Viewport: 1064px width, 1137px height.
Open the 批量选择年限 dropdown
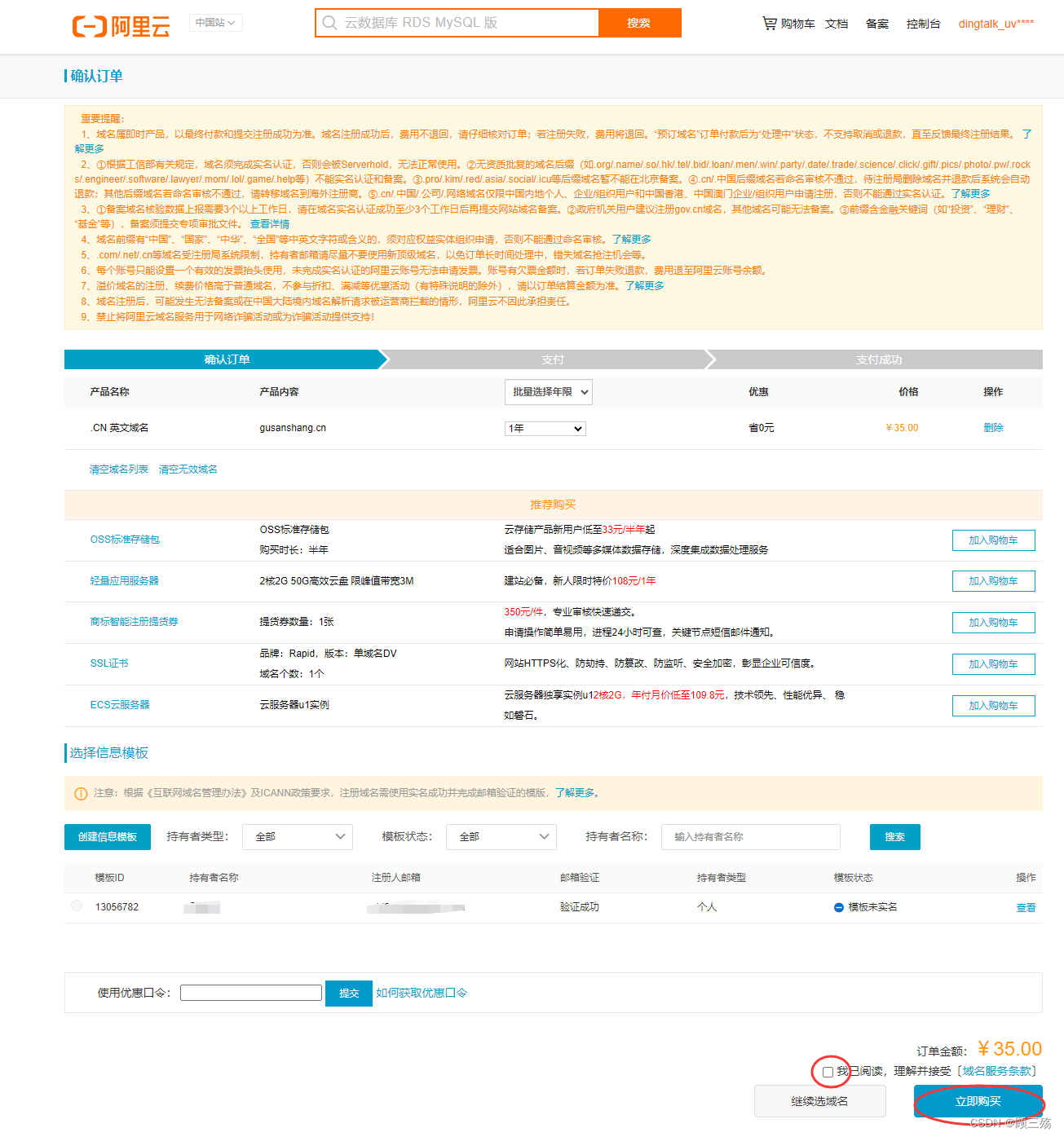tap(549, 392)
